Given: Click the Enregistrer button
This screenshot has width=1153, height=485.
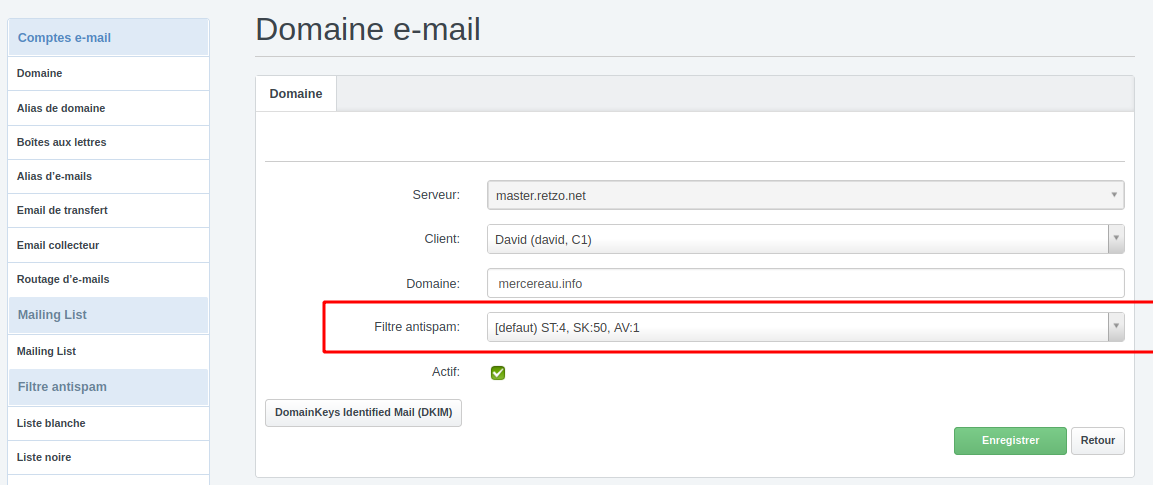Looking at the screenshot, I should point(1010,441).
